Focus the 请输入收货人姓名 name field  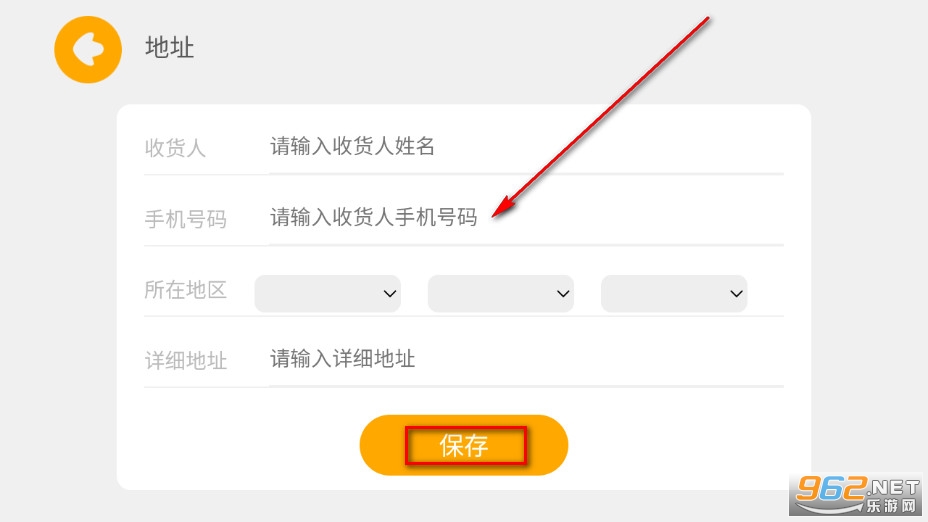(526, 146)
